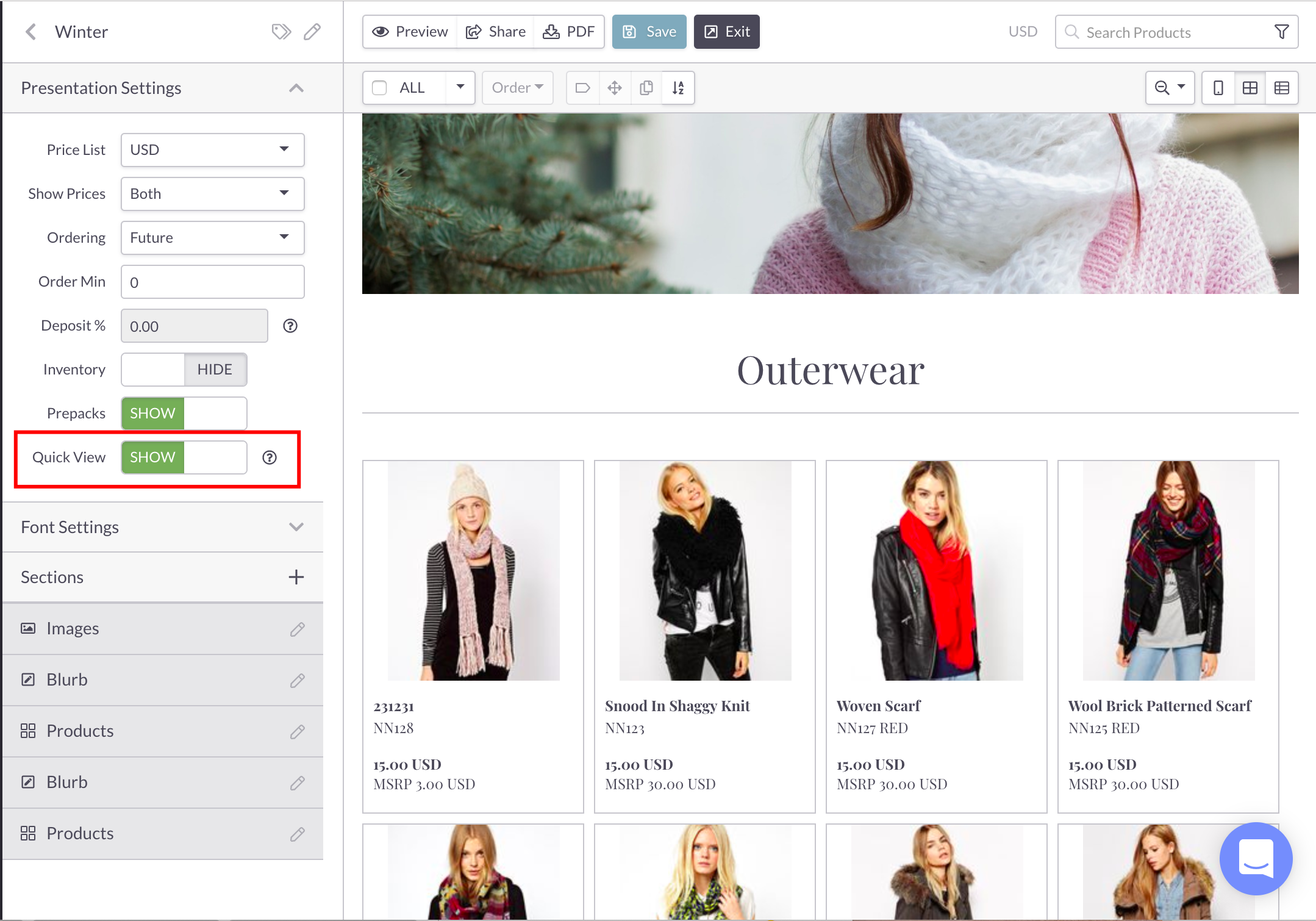1316x921 pixels.
Task: Switch to list table view
Action: [x=1282, y=88]
